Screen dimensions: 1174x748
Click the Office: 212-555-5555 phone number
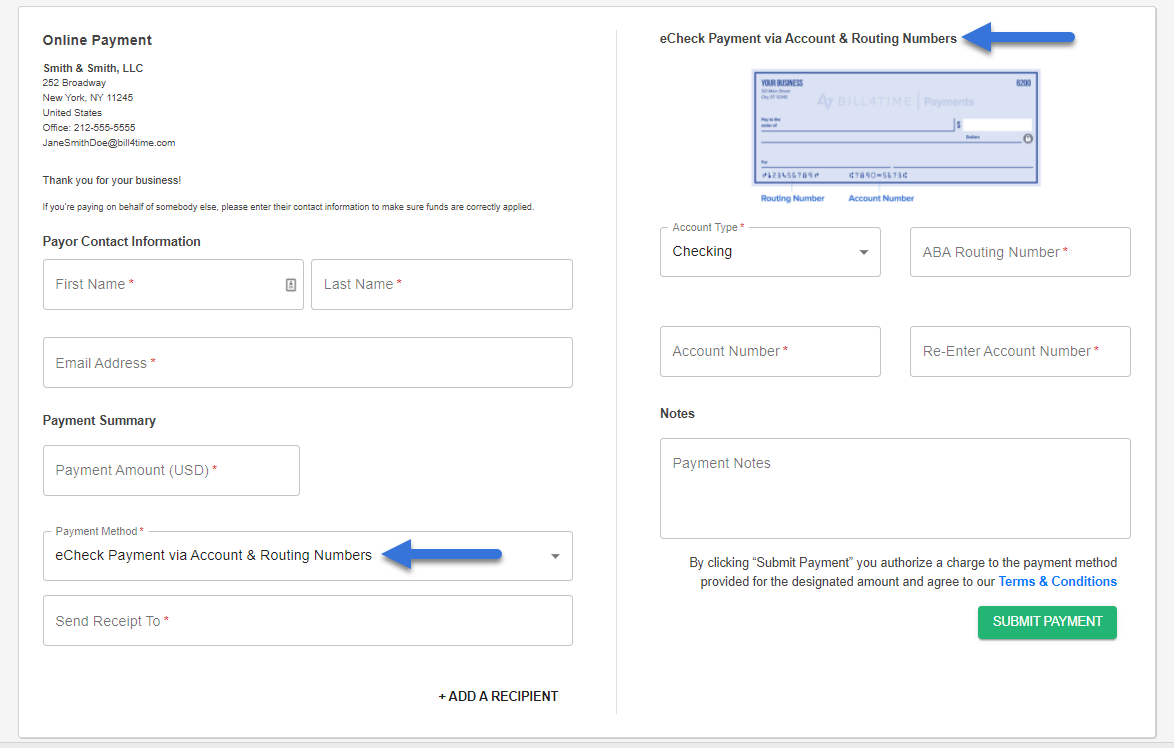[89, 128]
